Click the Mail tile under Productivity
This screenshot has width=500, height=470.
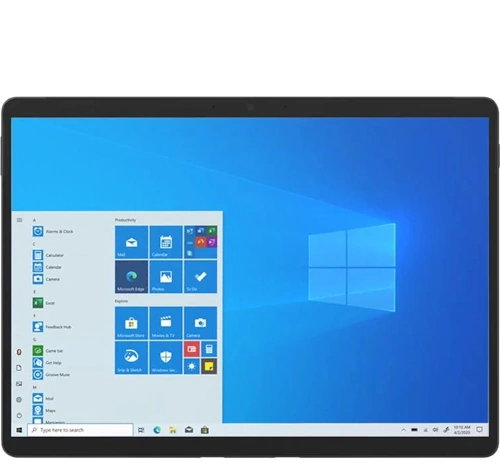point(131,242)
